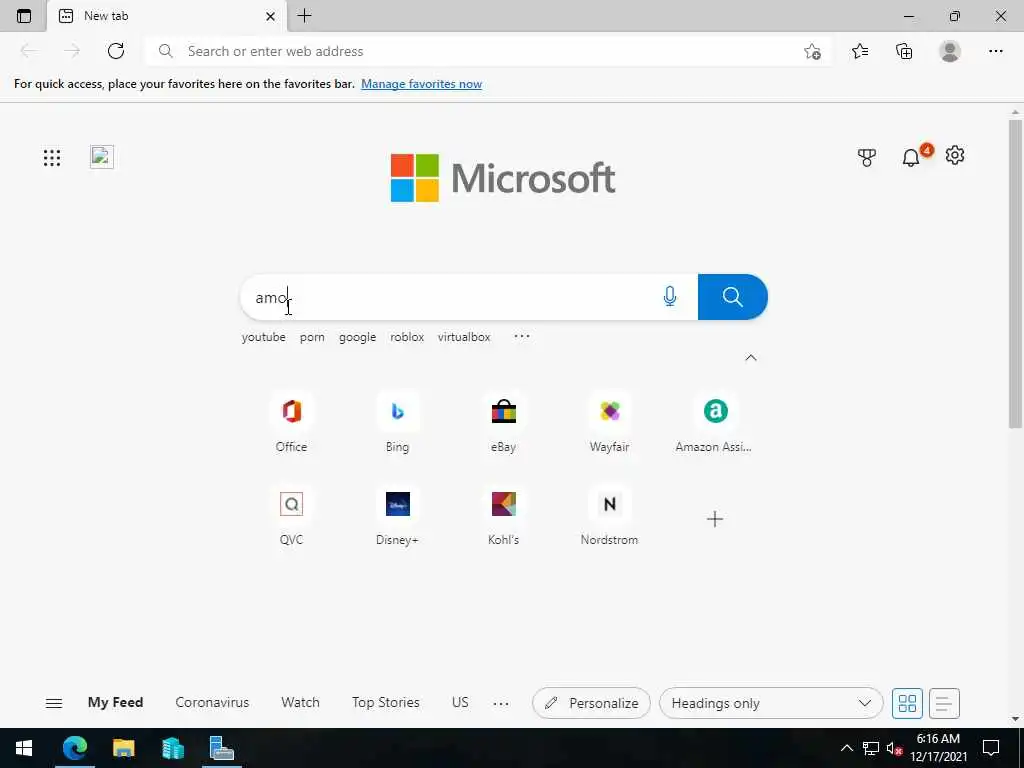Show hidden system tray icons
Viewport: 1024px width, 768px height.
846,748
